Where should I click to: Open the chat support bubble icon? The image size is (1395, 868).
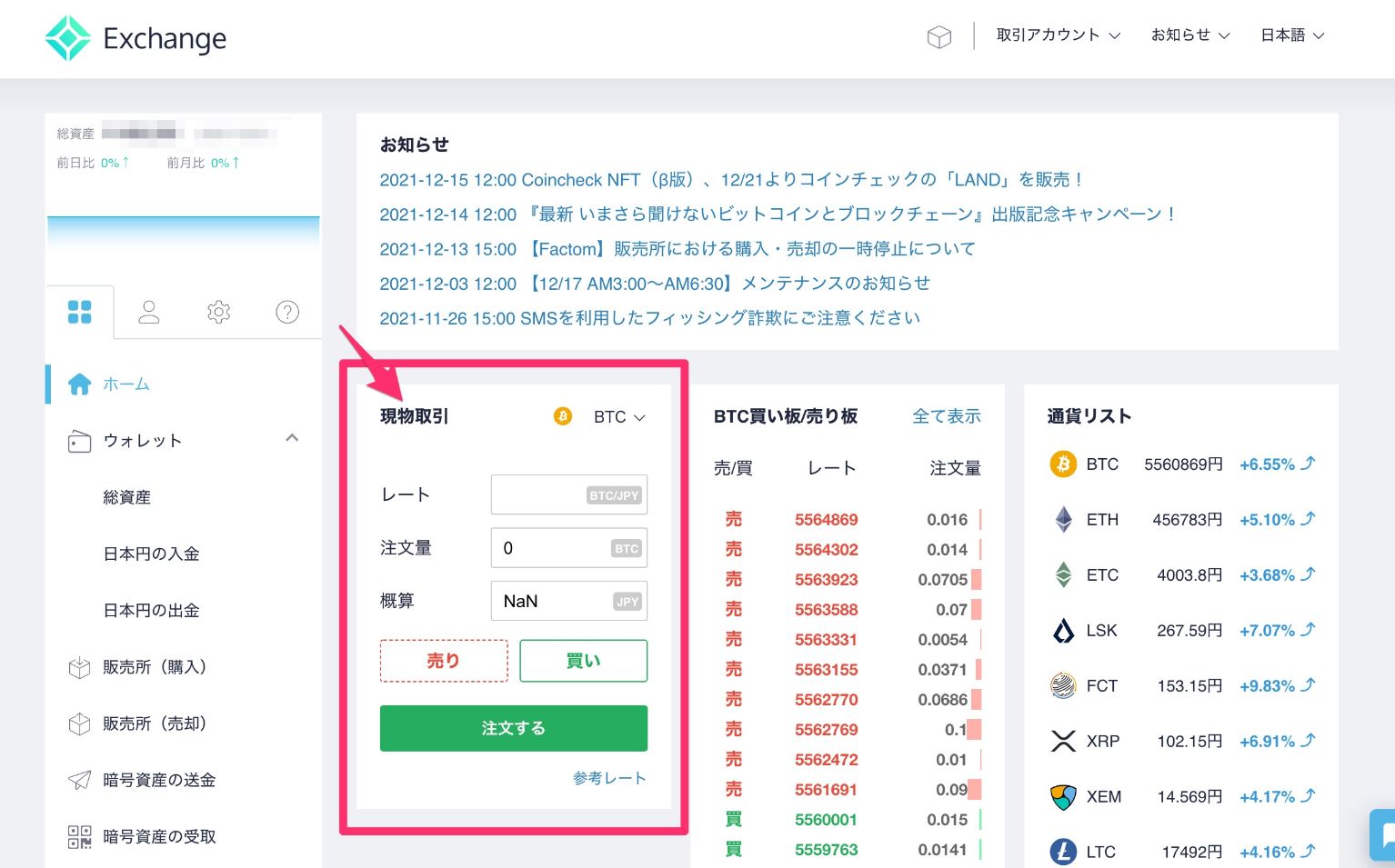tap(1383, 834)
